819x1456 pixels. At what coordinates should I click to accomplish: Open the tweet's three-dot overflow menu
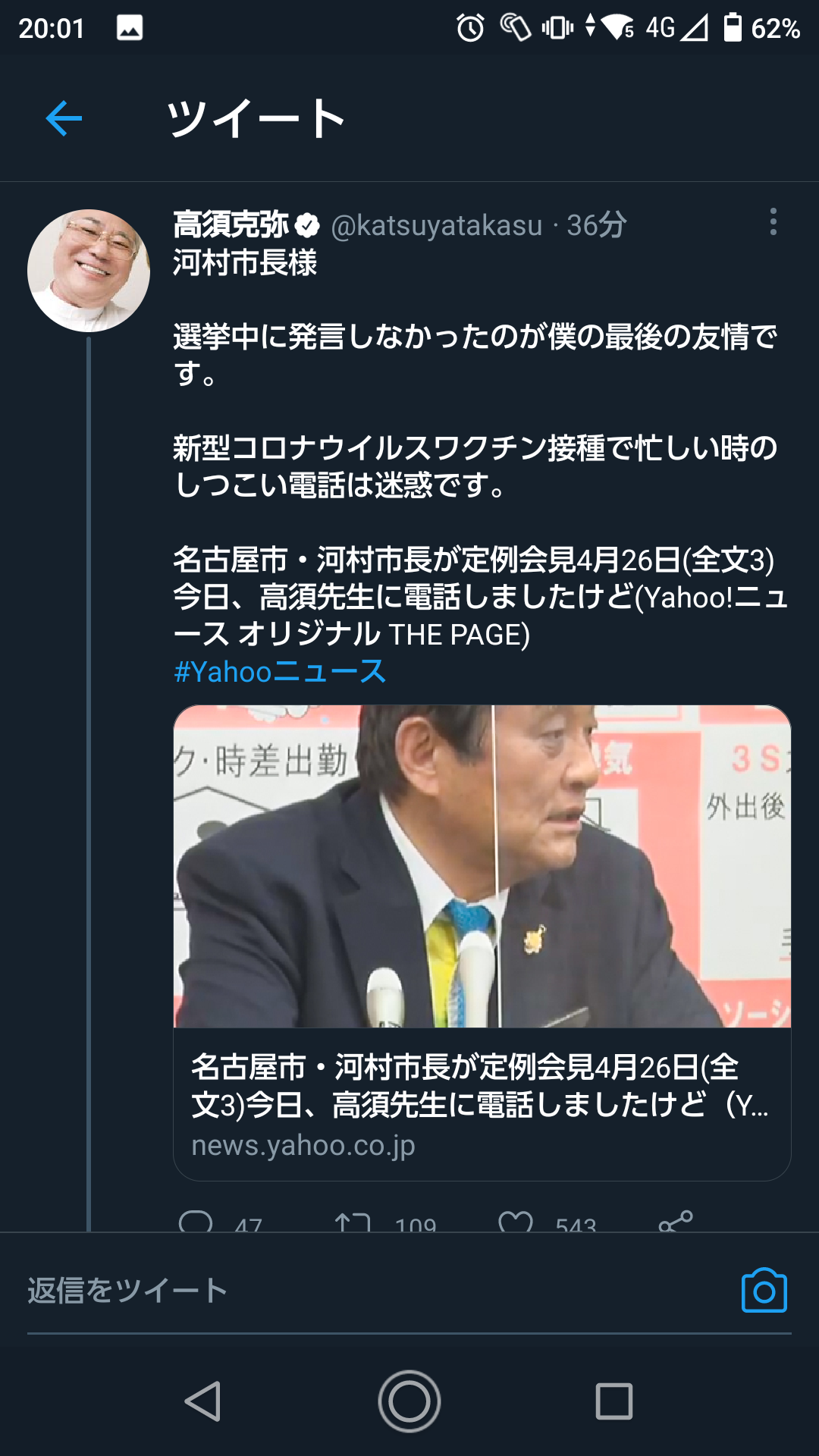(x=773, y=221)
